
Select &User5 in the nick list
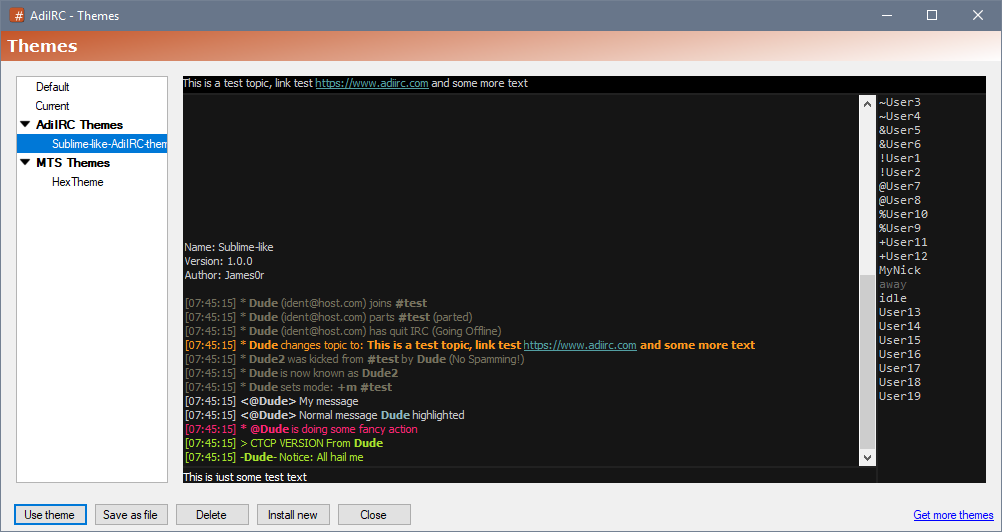[900, 130]
